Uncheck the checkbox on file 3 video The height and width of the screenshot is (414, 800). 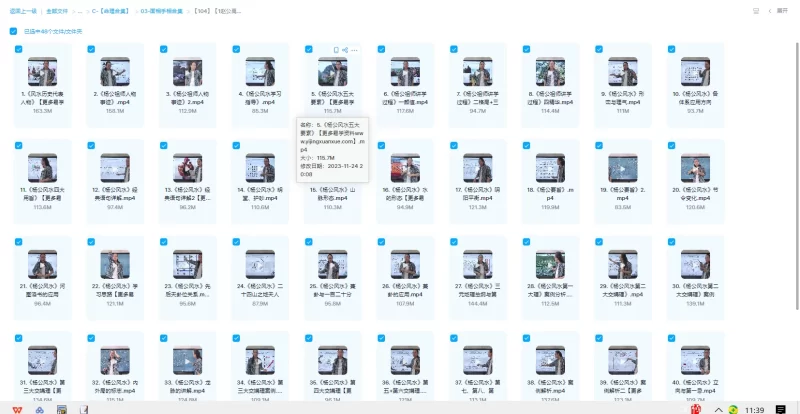click(x=163, y=50)
